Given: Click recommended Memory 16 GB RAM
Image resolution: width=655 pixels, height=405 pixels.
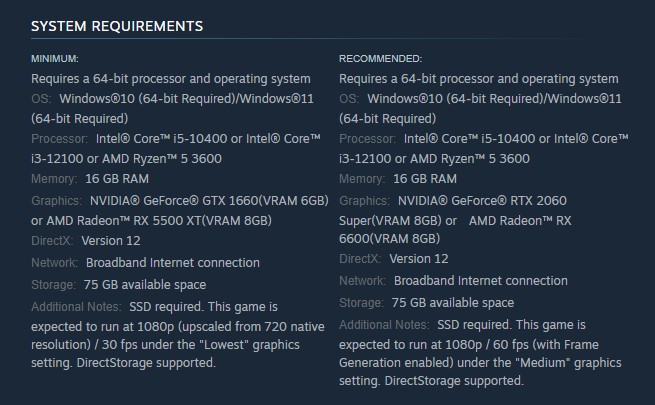Looking at the screenshot, I should (x=425, y=179).
